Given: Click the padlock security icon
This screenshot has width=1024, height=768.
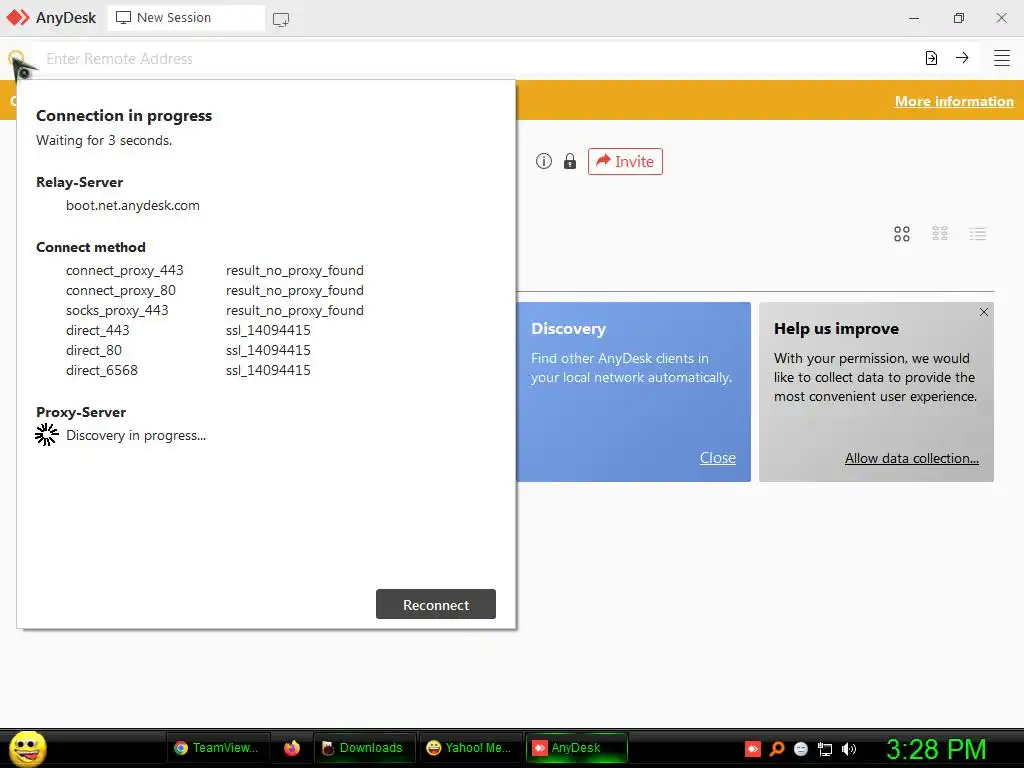Looking at the screenshot, I should (570, 161).
